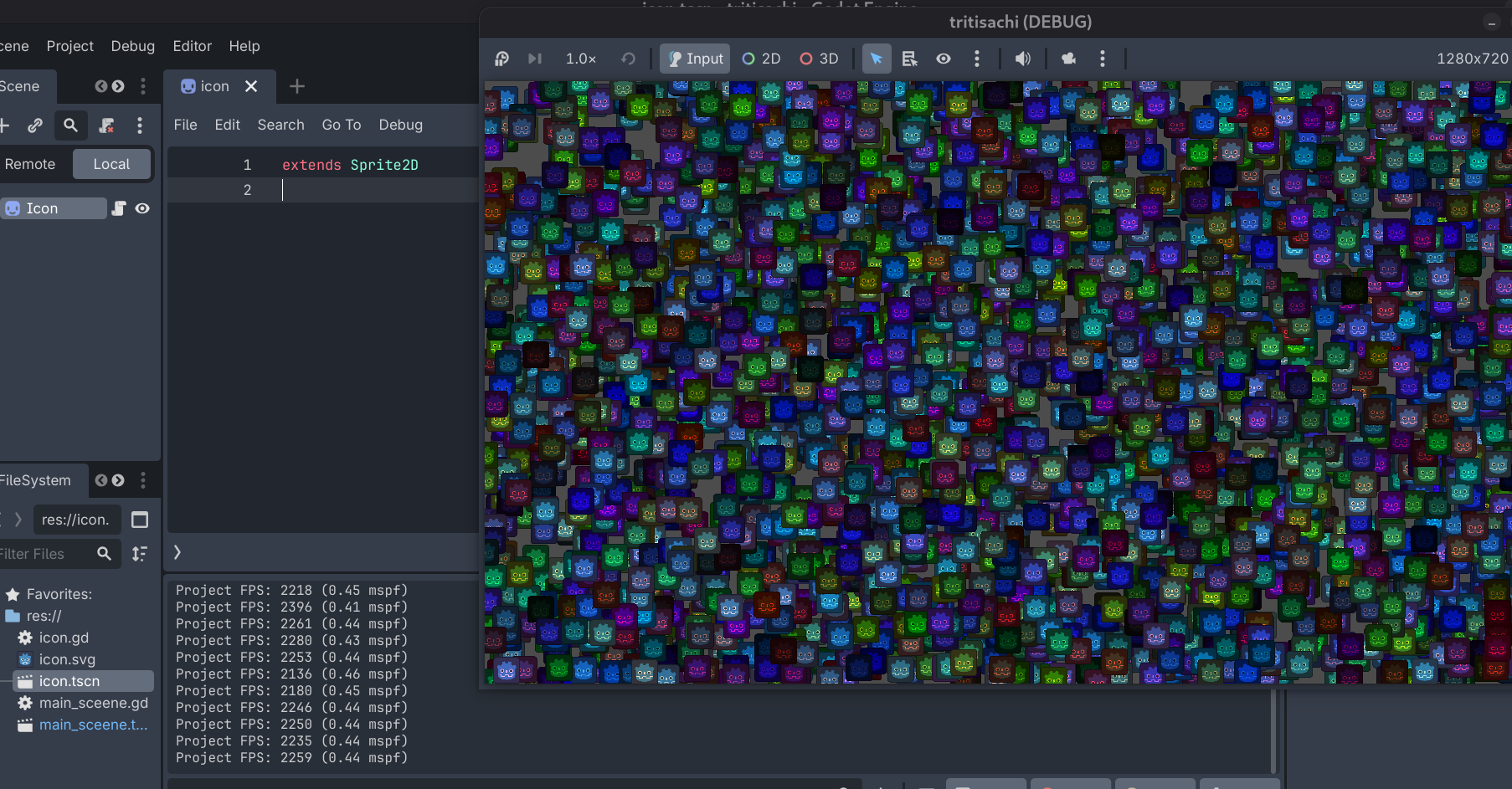Open scene tree extra options dots
The height and width of the screenshot is (789, 1512).
[x=140, y=126]
